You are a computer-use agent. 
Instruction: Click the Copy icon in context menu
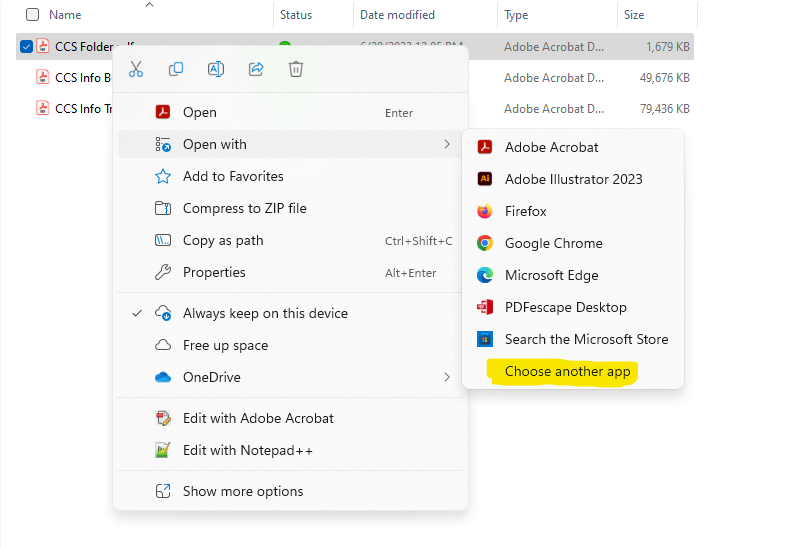pyautogui.click(x=176, y=69)
